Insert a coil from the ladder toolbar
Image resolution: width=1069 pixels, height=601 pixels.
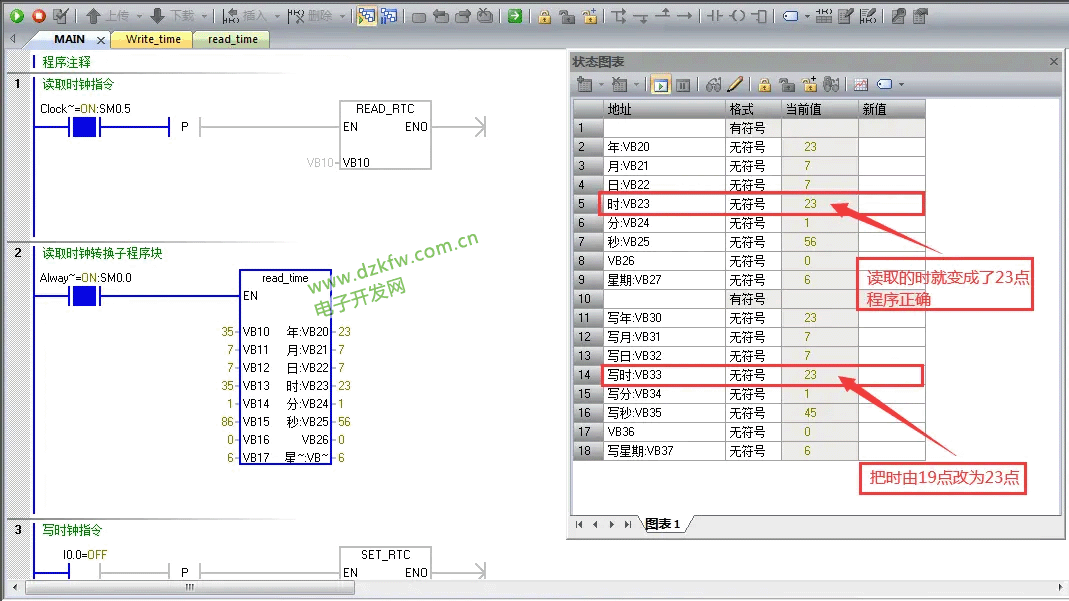click(x=737, y=16)
